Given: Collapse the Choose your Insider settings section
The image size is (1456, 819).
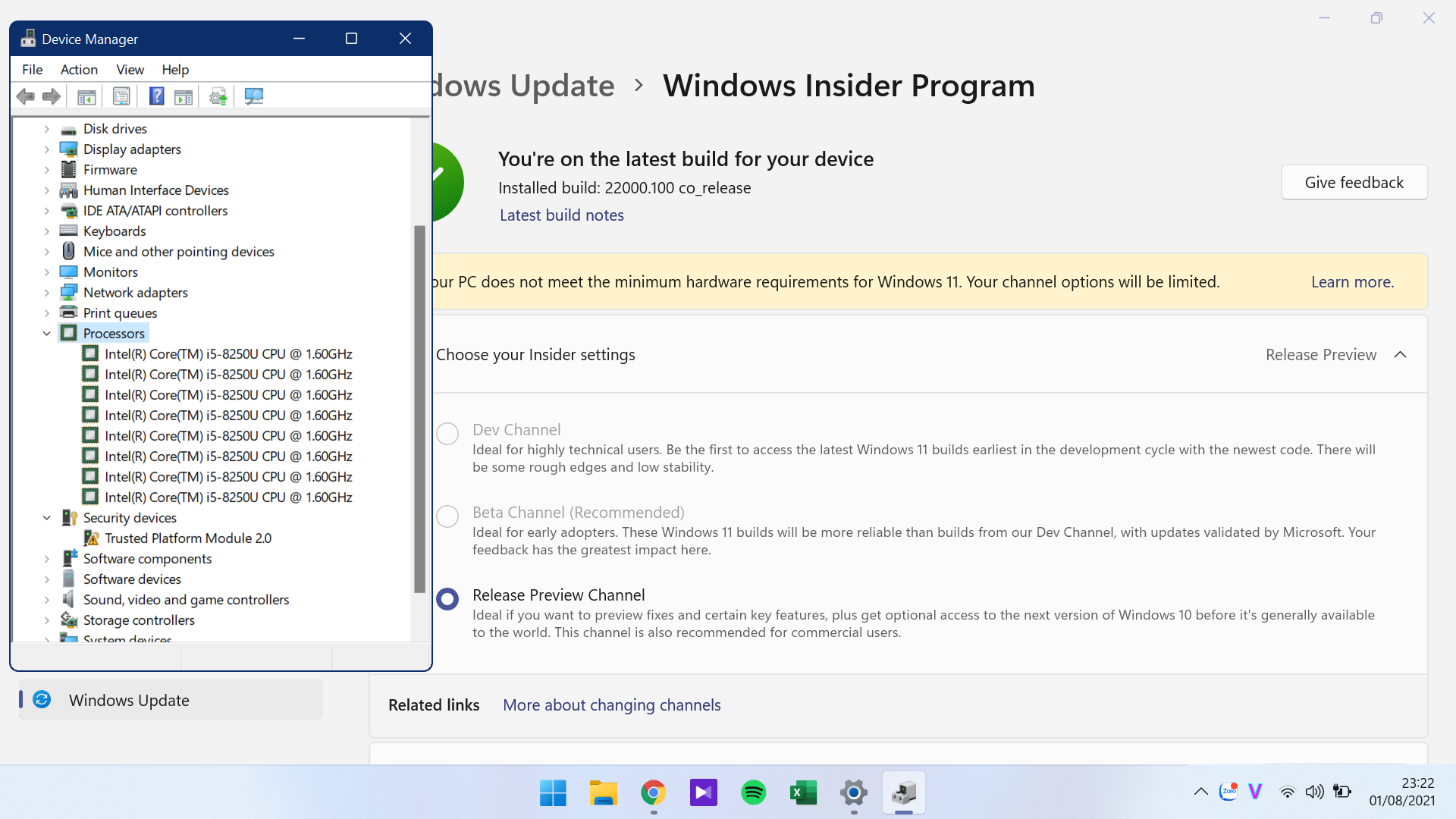Looking at the screenshot, I should pyautogui.click(x=1400, y=354).
